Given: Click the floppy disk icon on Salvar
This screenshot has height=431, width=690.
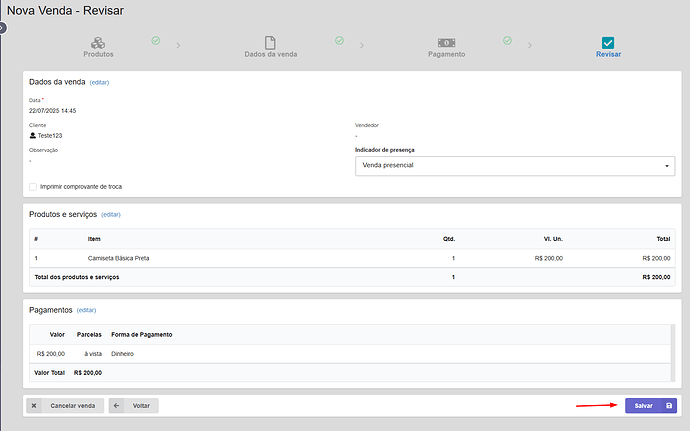Looking at the screenshot, I should click(x=669, y=406).
